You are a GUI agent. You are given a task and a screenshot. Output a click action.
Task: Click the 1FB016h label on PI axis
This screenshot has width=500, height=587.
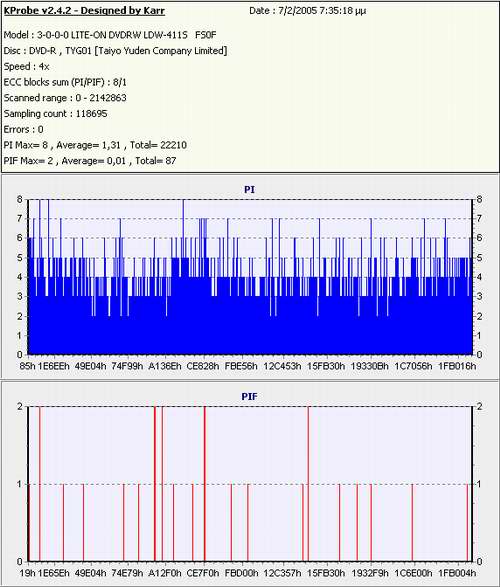[x=457, y=366]
